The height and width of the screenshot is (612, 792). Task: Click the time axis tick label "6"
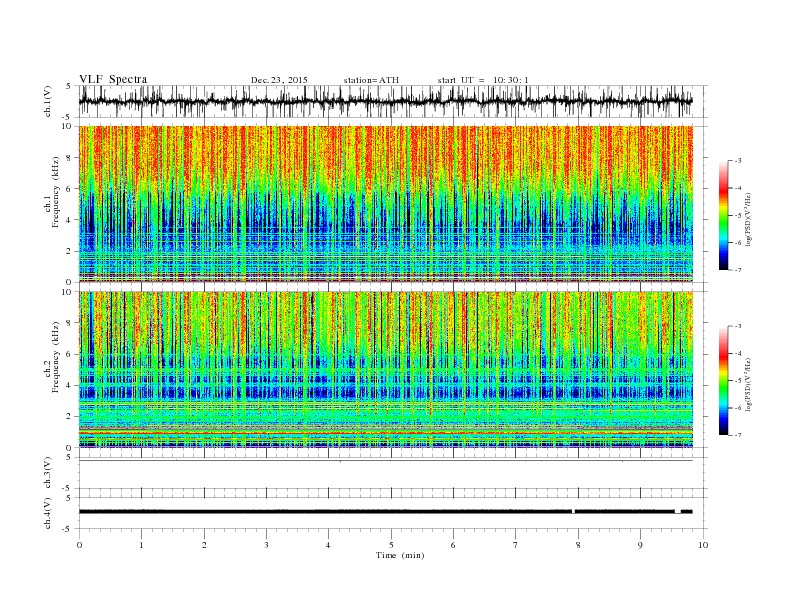click(x=453, y=545)
